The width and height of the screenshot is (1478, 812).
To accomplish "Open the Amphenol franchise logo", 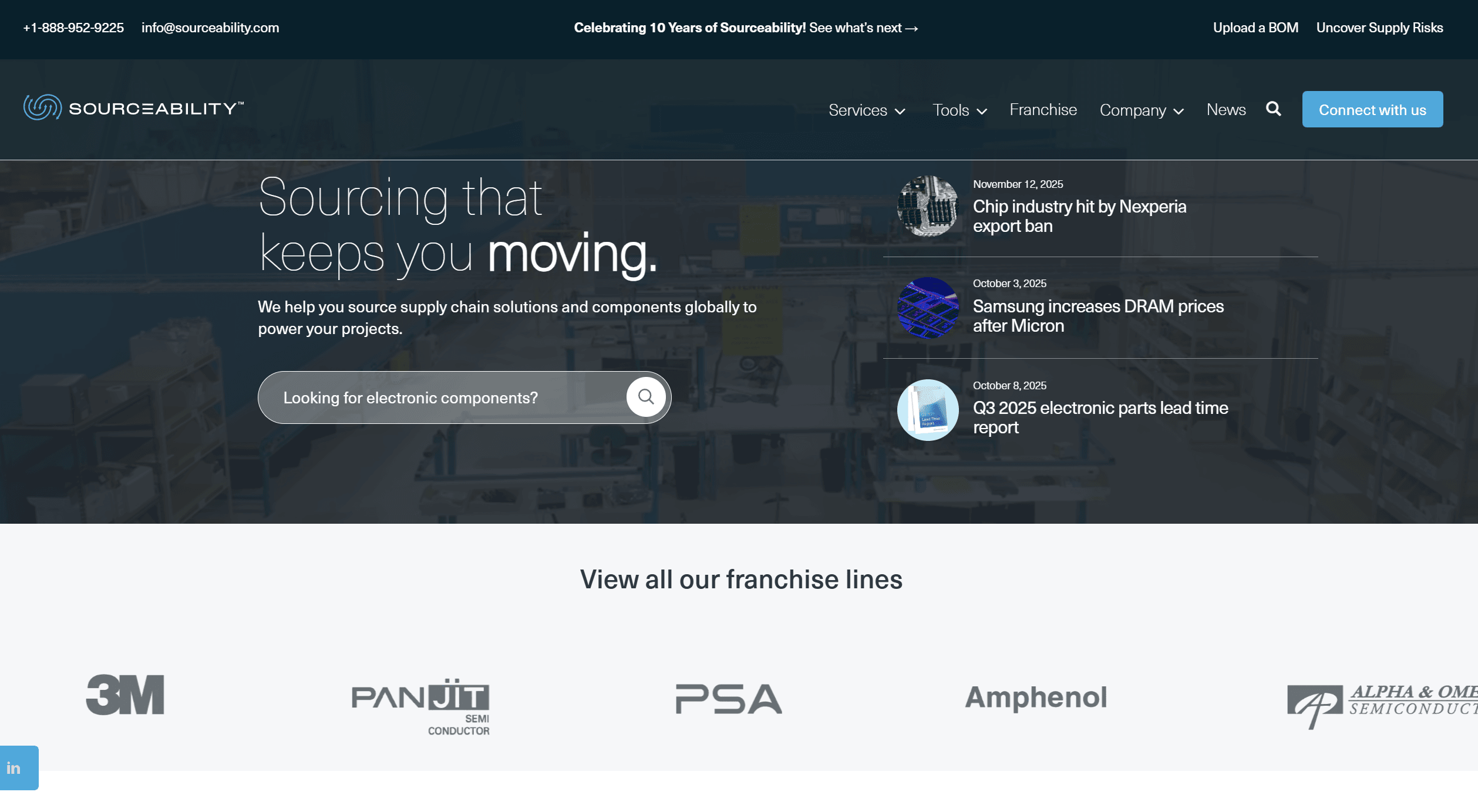I will pyautogui.click(x=1036, y=699).
